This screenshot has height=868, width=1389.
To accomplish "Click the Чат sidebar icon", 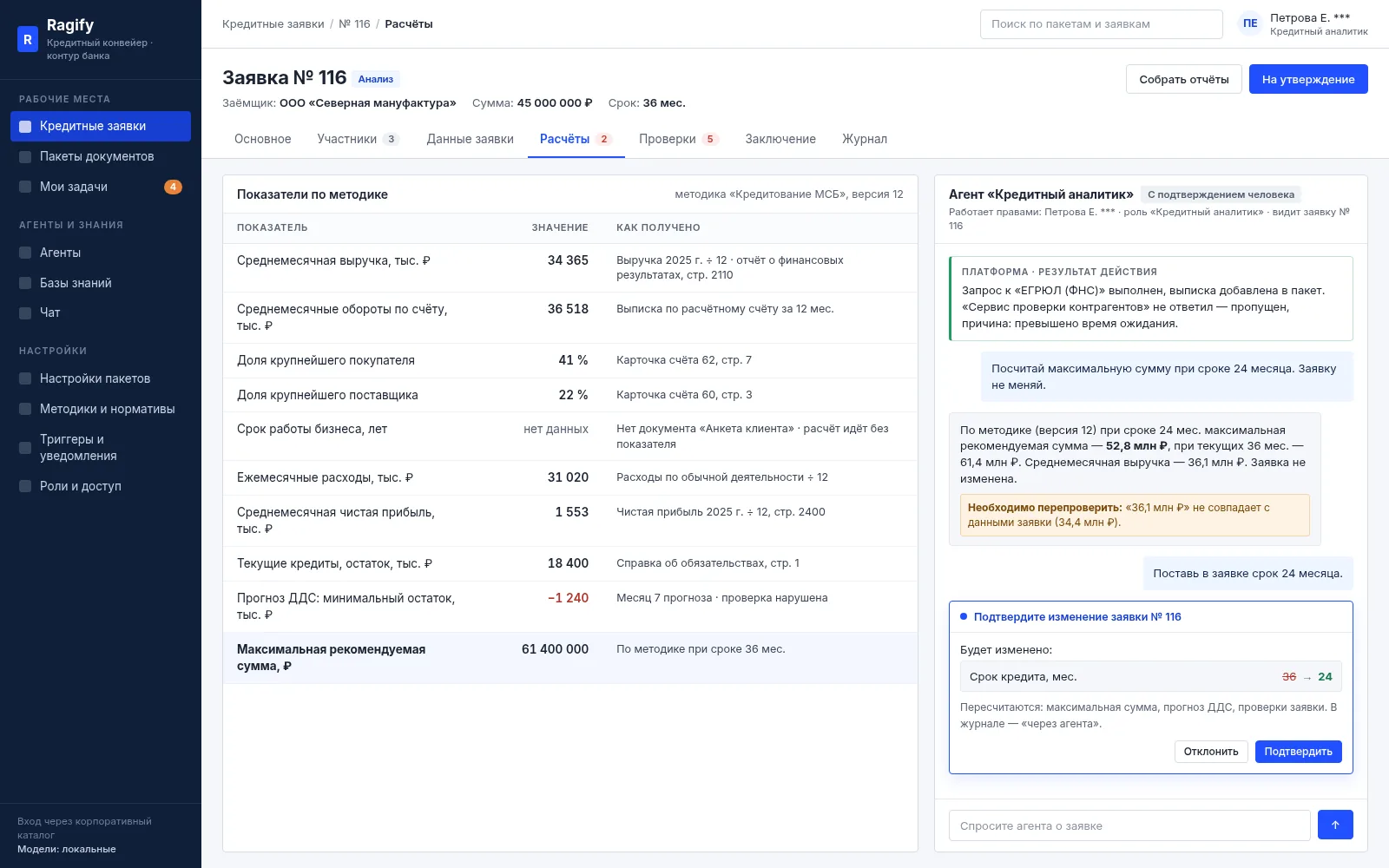I will coord(25,313).
